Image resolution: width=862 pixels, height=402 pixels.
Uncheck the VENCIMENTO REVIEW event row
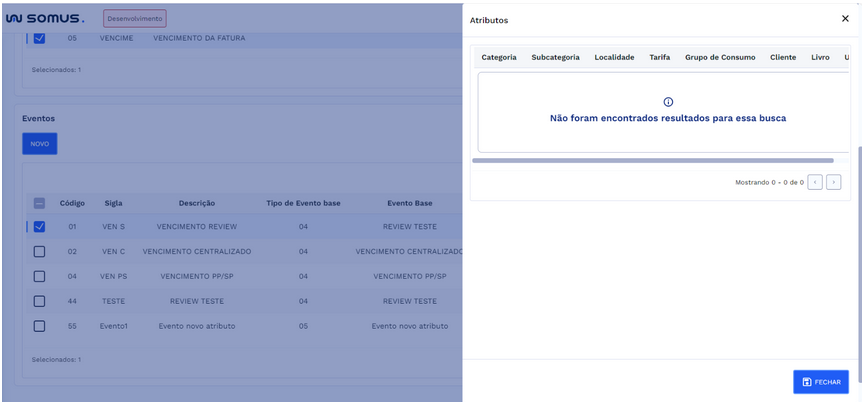(x=39, y=226)
